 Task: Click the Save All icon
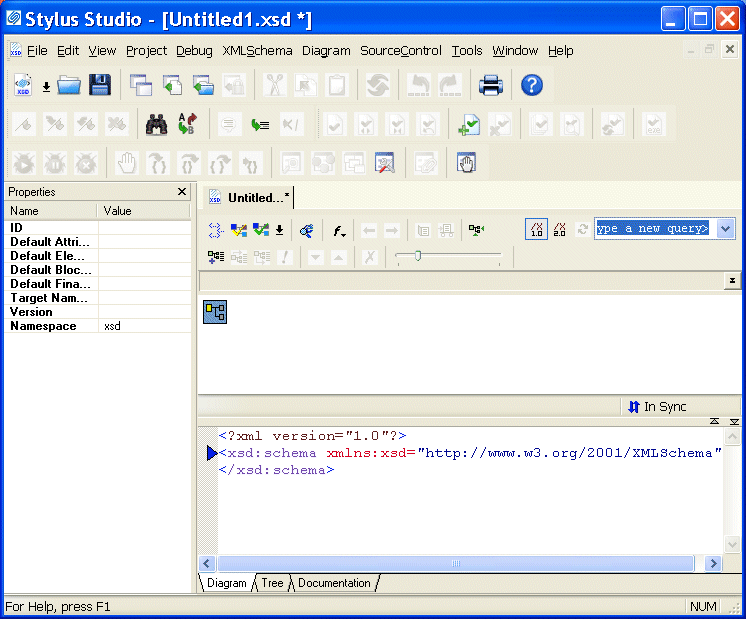click(x=141, y=86)
